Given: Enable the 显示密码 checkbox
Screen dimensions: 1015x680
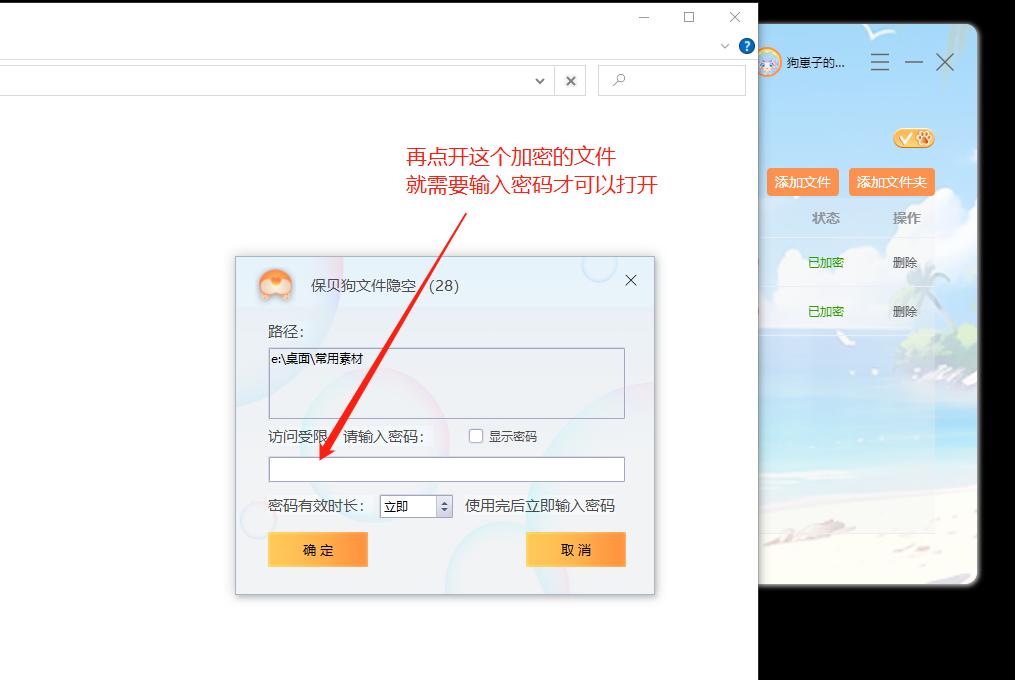Looking at the screenshot, I should [476, 434].
